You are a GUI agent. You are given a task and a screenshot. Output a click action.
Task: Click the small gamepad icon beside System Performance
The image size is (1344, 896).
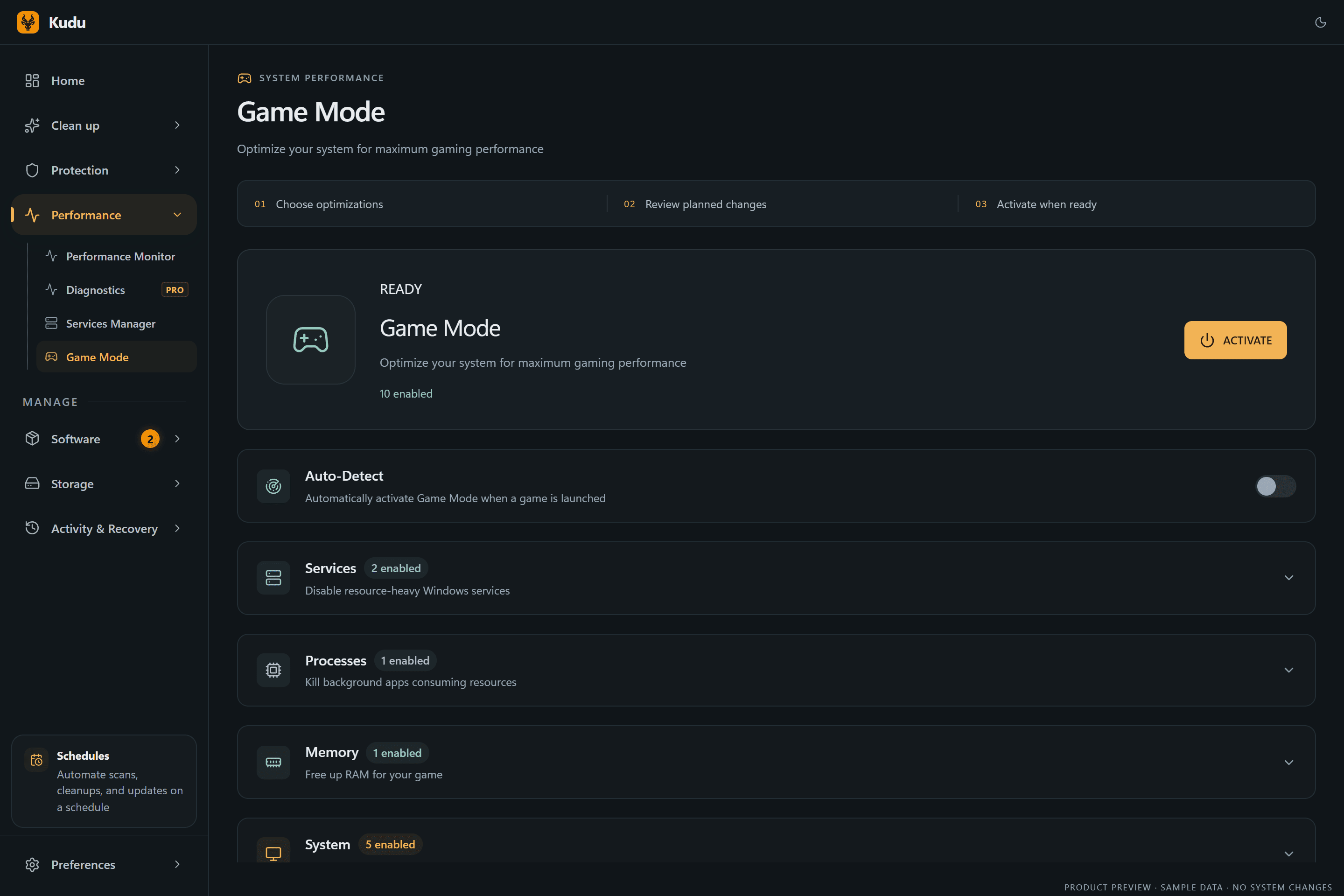245,78
